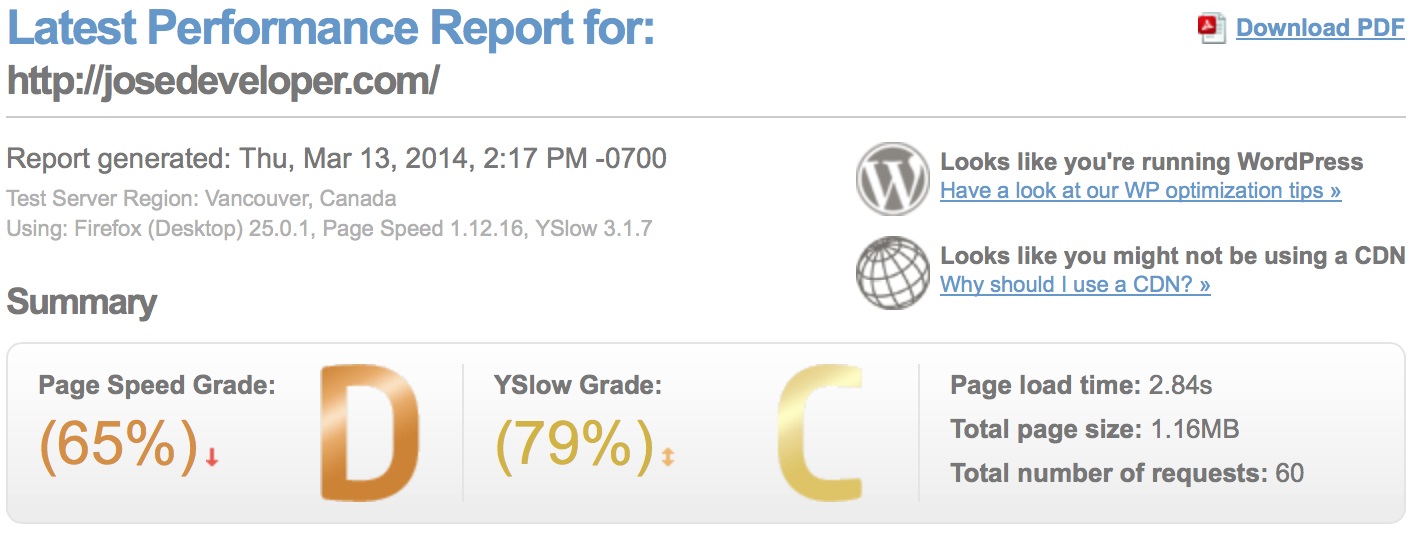1420x534 pixels.
Task: Click the orange up-down arrow beside 79%
Action: [668, 457]
